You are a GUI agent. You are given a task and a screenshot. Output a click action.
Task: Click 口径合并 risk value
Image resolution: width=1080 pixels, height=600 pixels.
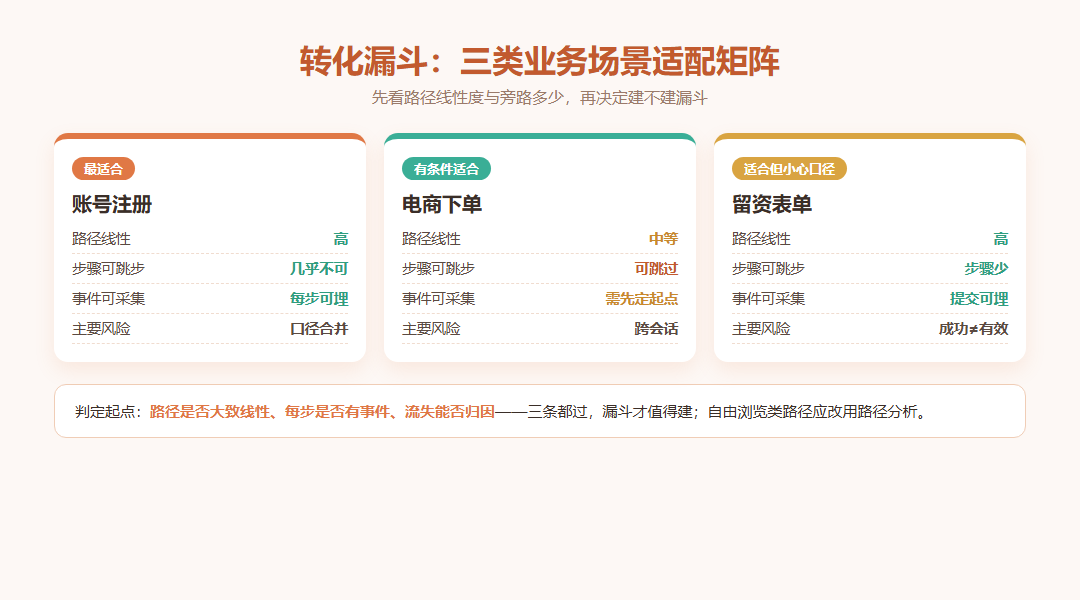pyautogui.click(x=319, y=329)
